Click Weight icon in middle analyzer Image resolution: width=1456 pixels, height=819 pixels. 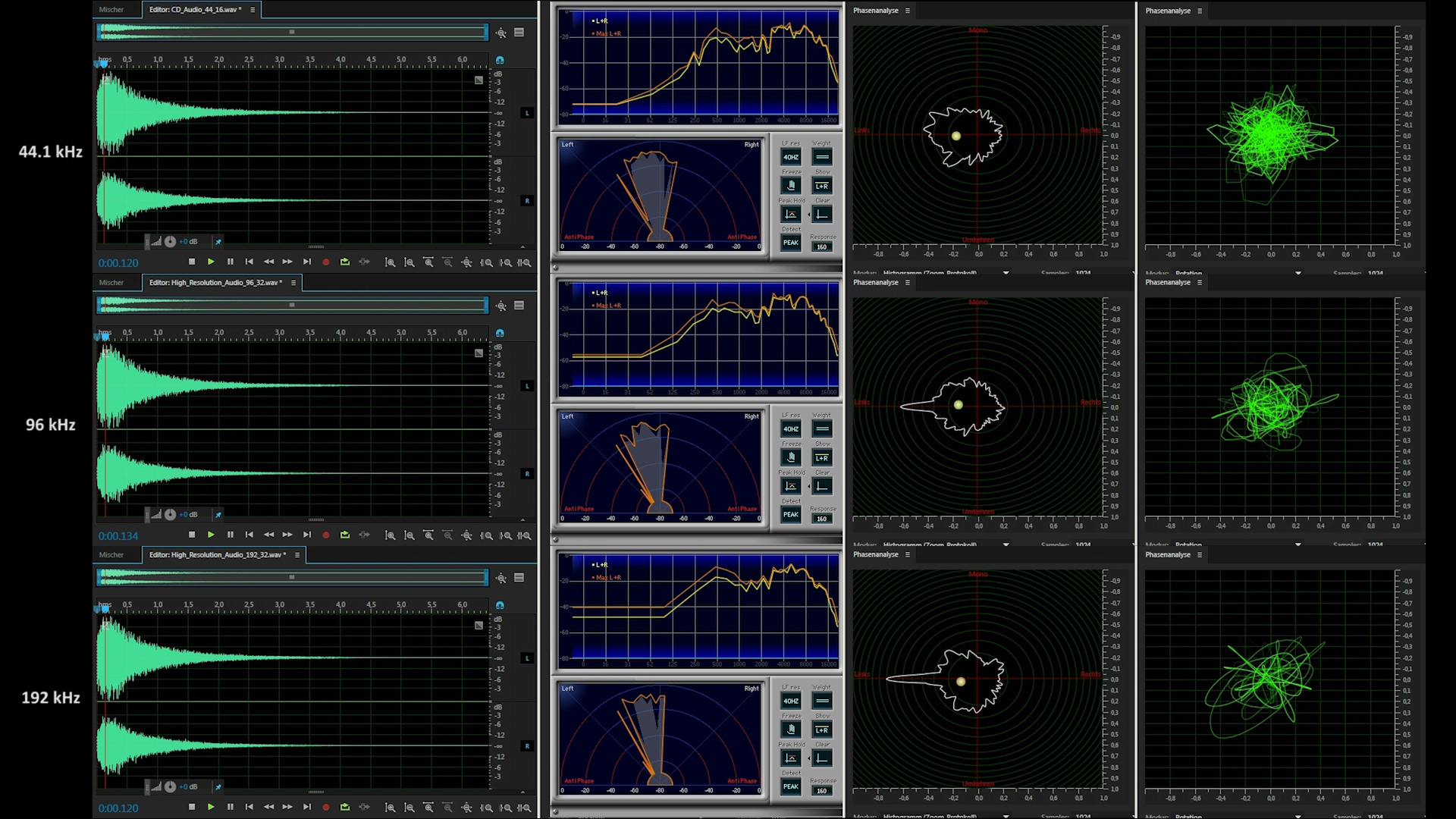click(821, 429)
